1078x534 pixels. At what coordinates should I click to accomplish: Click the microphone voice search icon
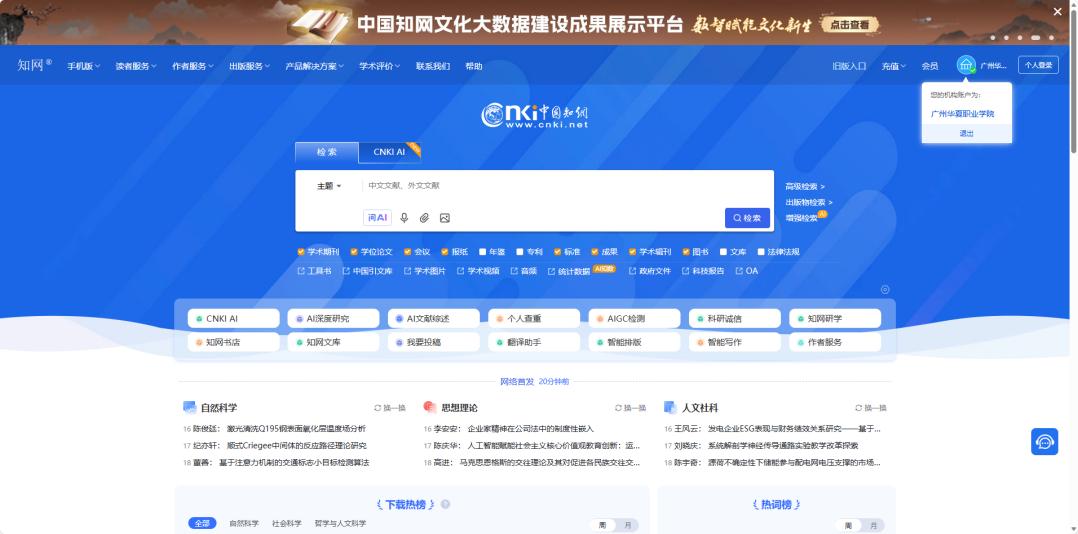404,218
